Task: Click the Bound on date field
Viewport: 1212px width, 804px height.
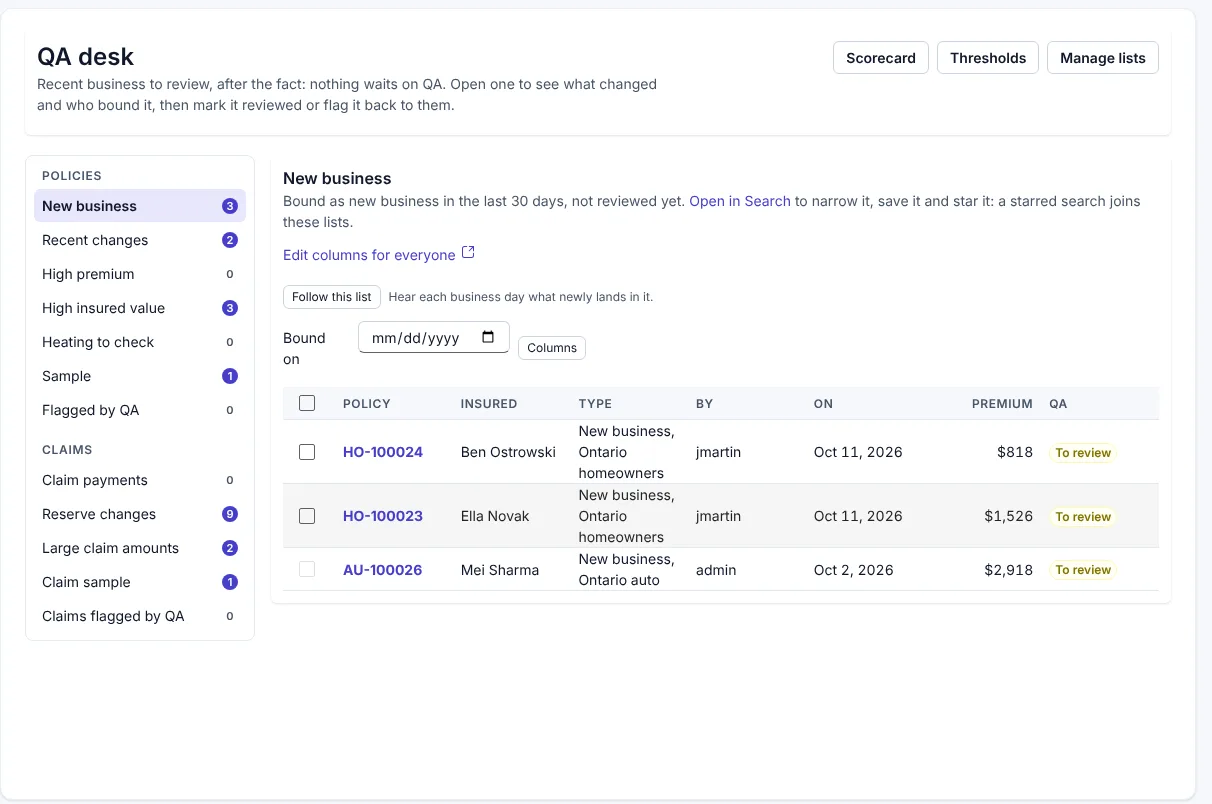Action: click(434, 337)
